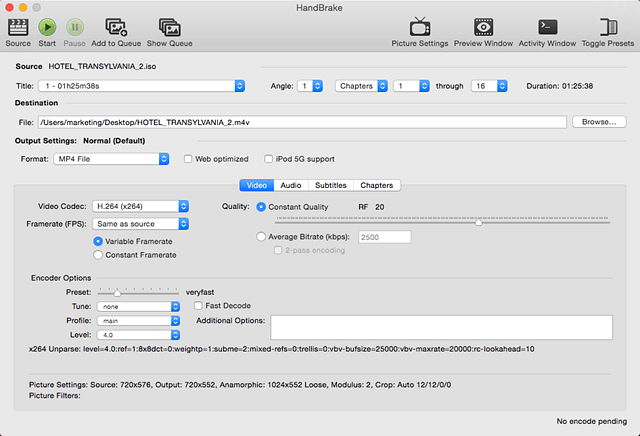Open the Tune dropdown set to none
The image size is (640, 436).
[138, 306]
